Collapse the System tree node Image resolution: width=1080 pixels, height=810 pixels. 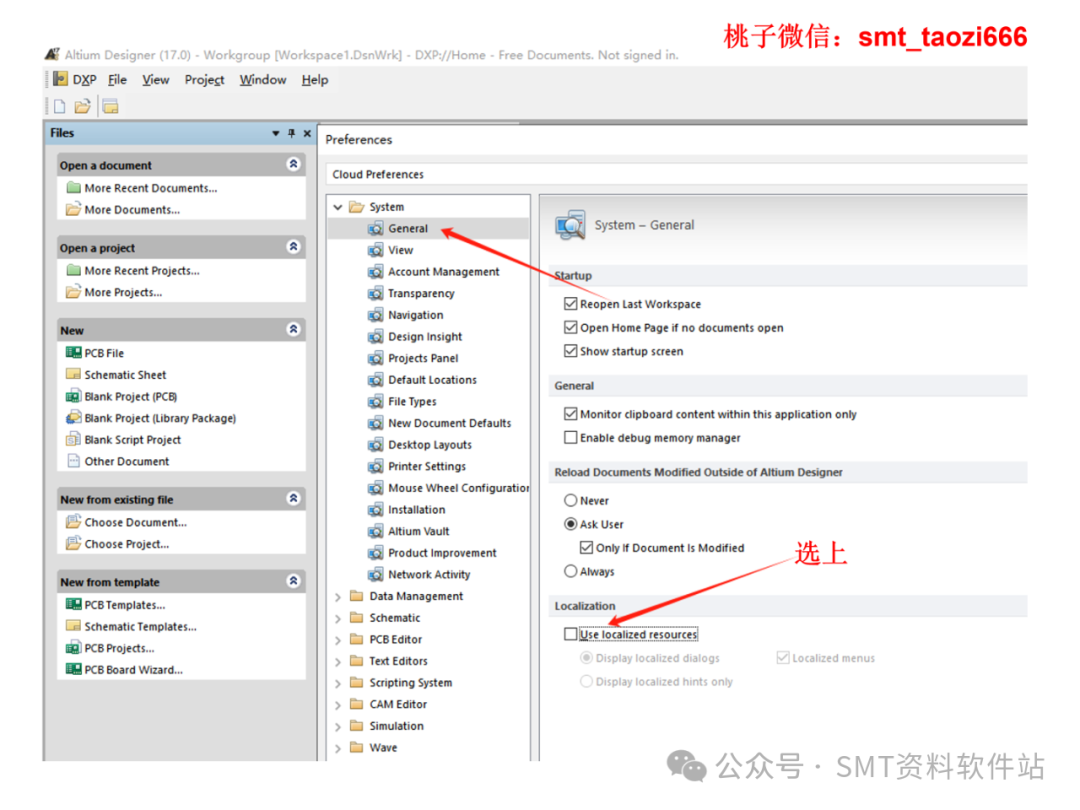point(337,206)
